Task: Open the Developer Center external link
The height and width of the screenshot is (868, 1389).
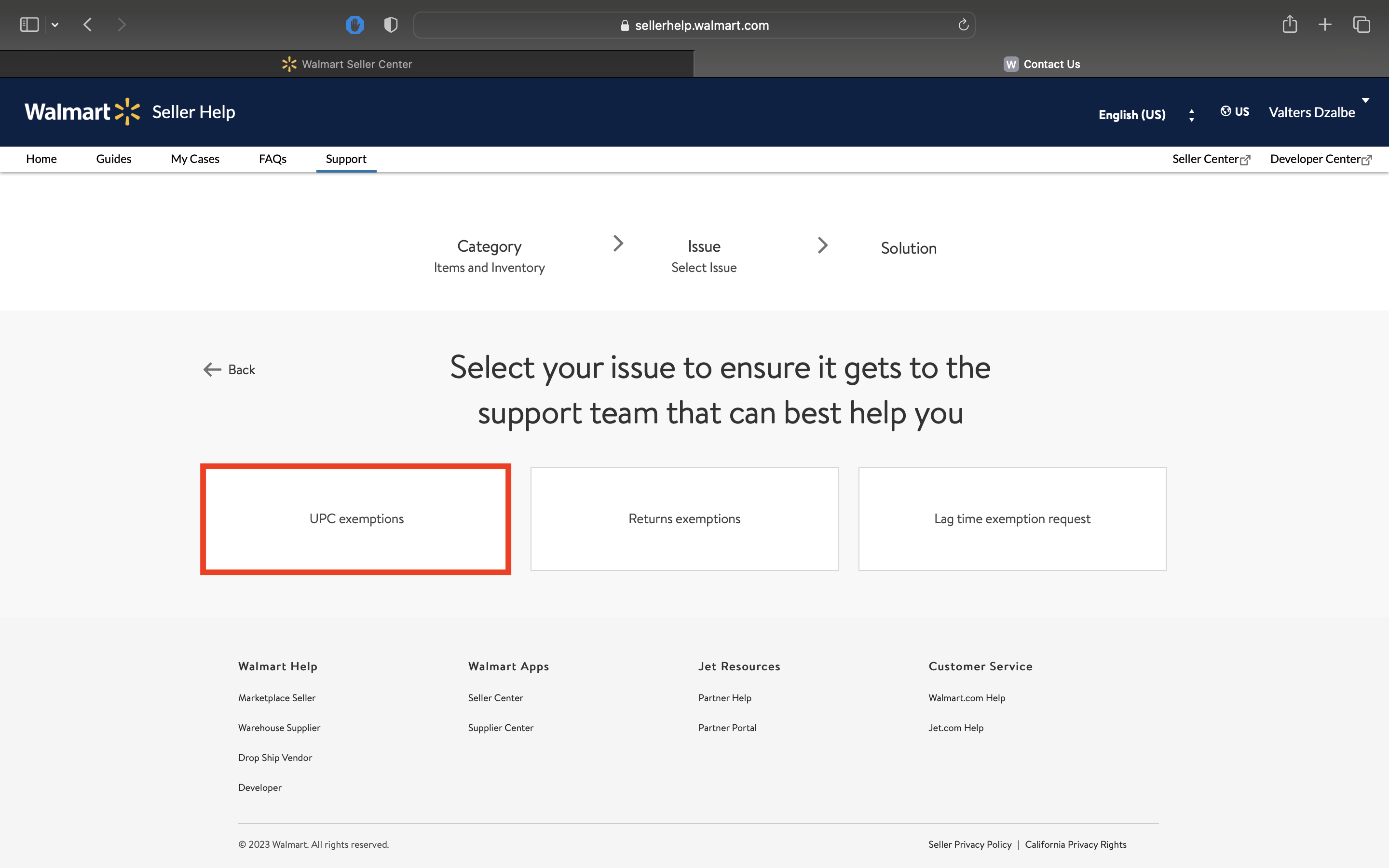Action: (1321, 159)
